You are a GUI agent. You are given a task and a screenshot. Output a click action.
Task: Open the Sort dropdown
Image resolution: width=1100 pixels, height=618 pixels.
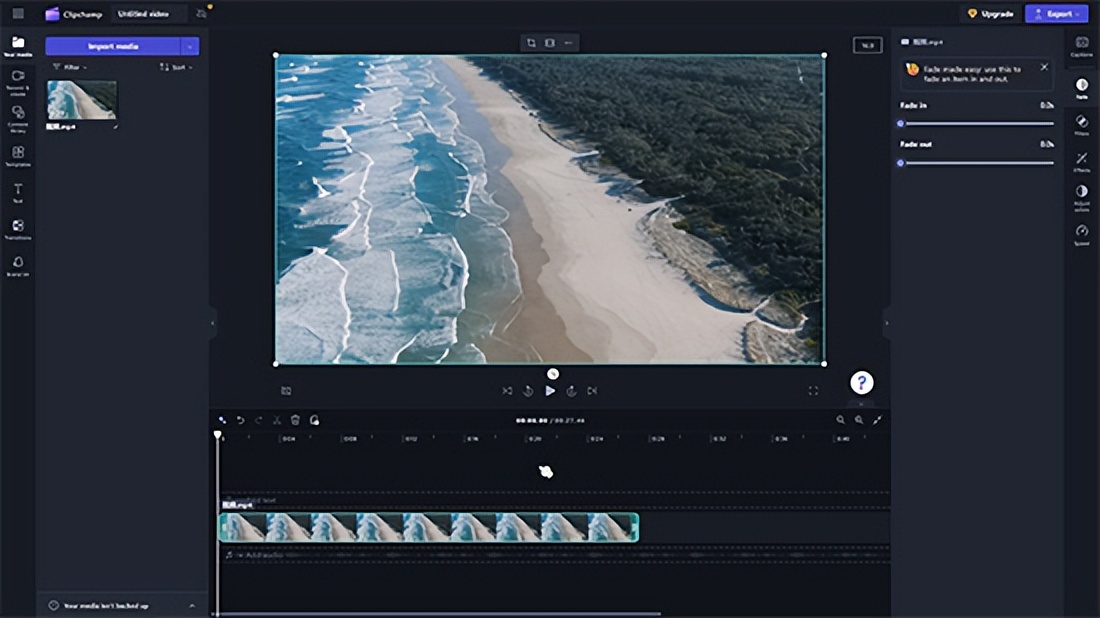(176, 67)
